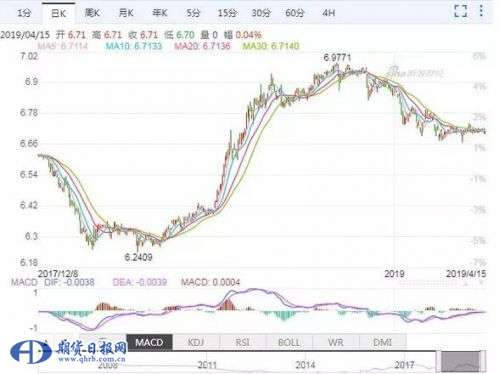Click the DEA: -0.0039 value label
This screenshot has width=499, height=374.
coord(140,282)
